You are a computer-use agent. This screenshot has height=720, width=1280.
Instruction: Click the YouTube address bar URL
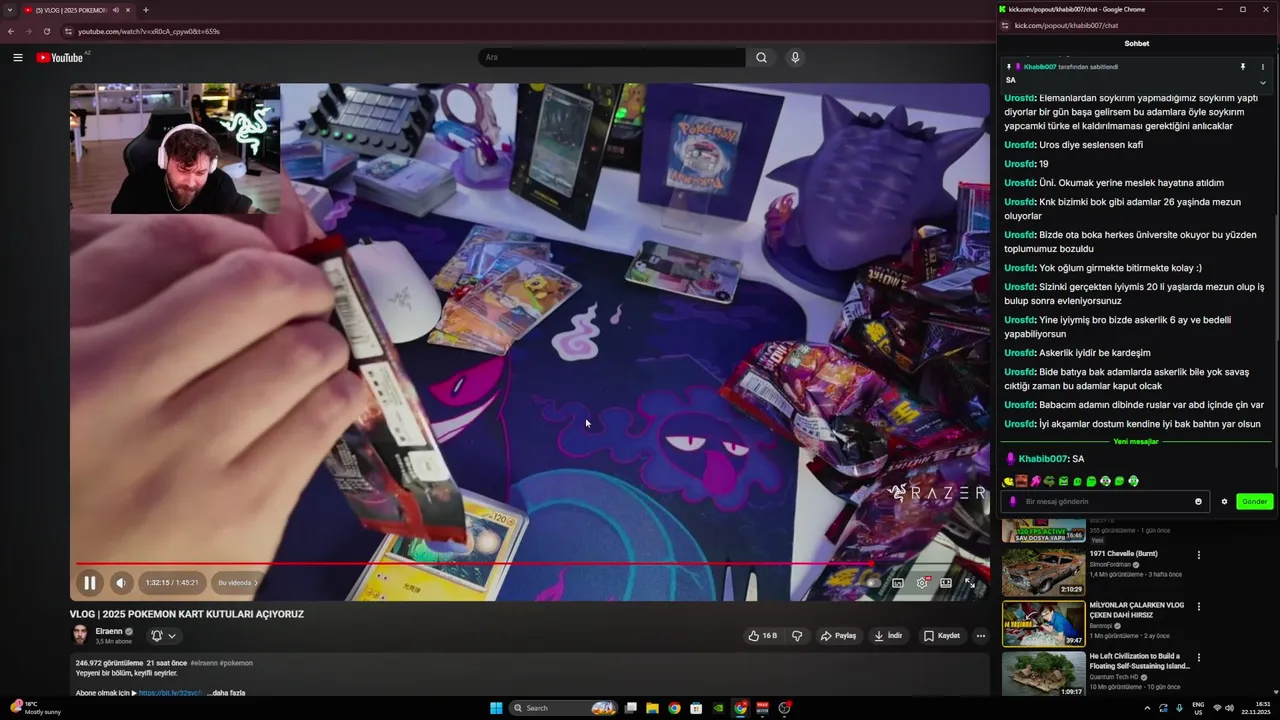[149, 31]
